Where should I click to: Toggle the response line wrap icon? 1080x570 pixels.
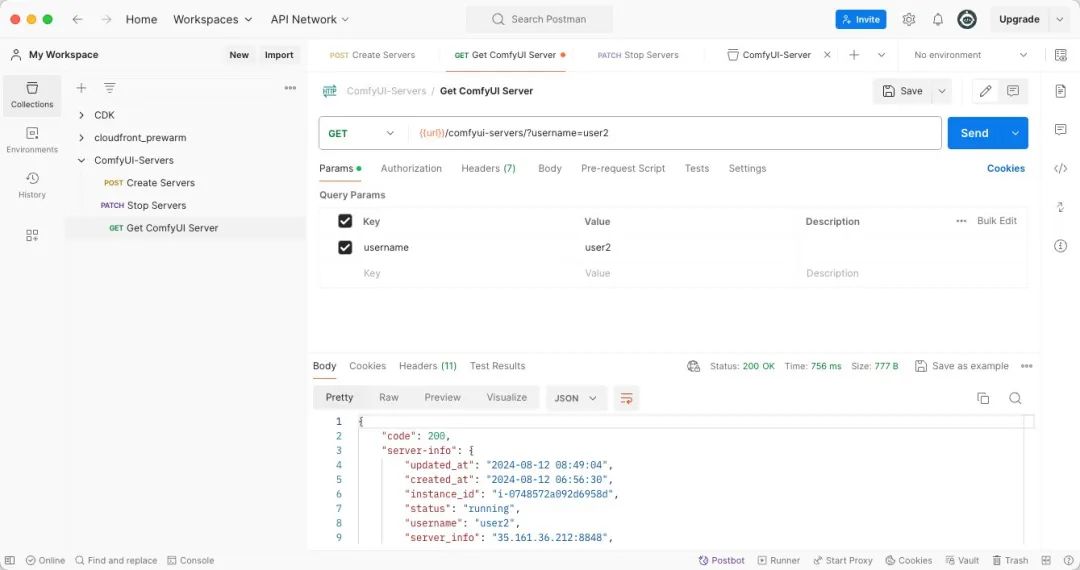coord(626,398)
